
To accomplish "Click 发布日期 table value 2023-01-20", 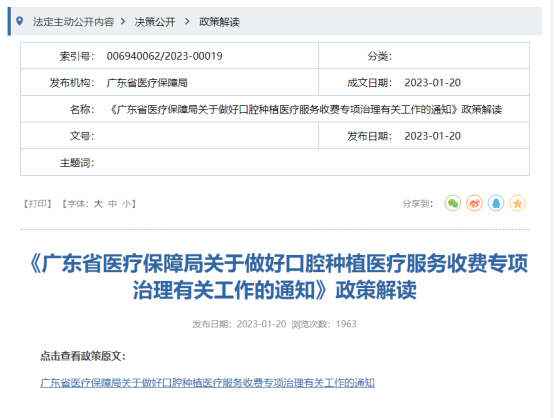I will 432,136.
